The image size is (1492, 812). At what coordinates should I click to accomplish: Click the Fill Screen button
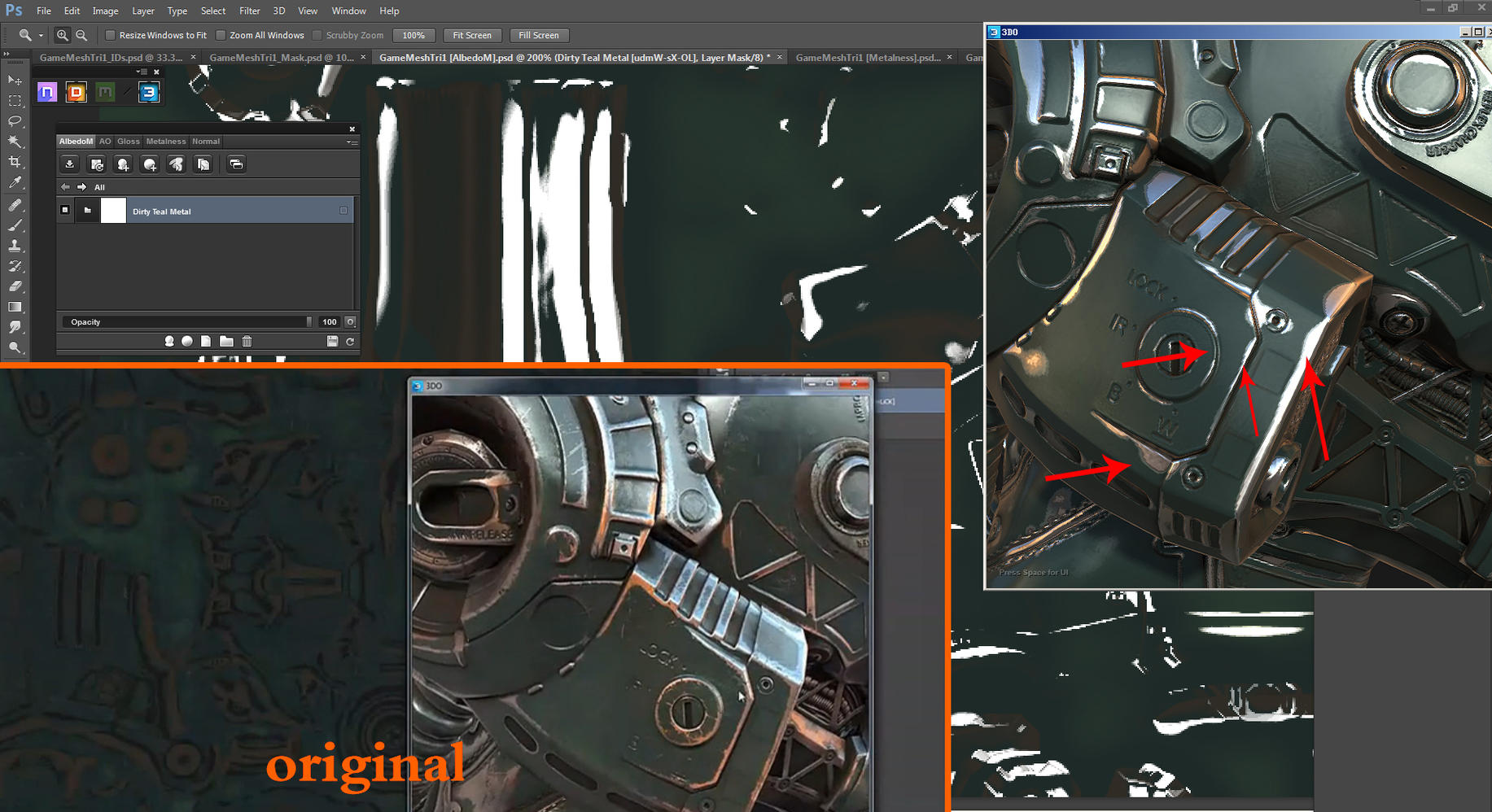coord(539,35)
